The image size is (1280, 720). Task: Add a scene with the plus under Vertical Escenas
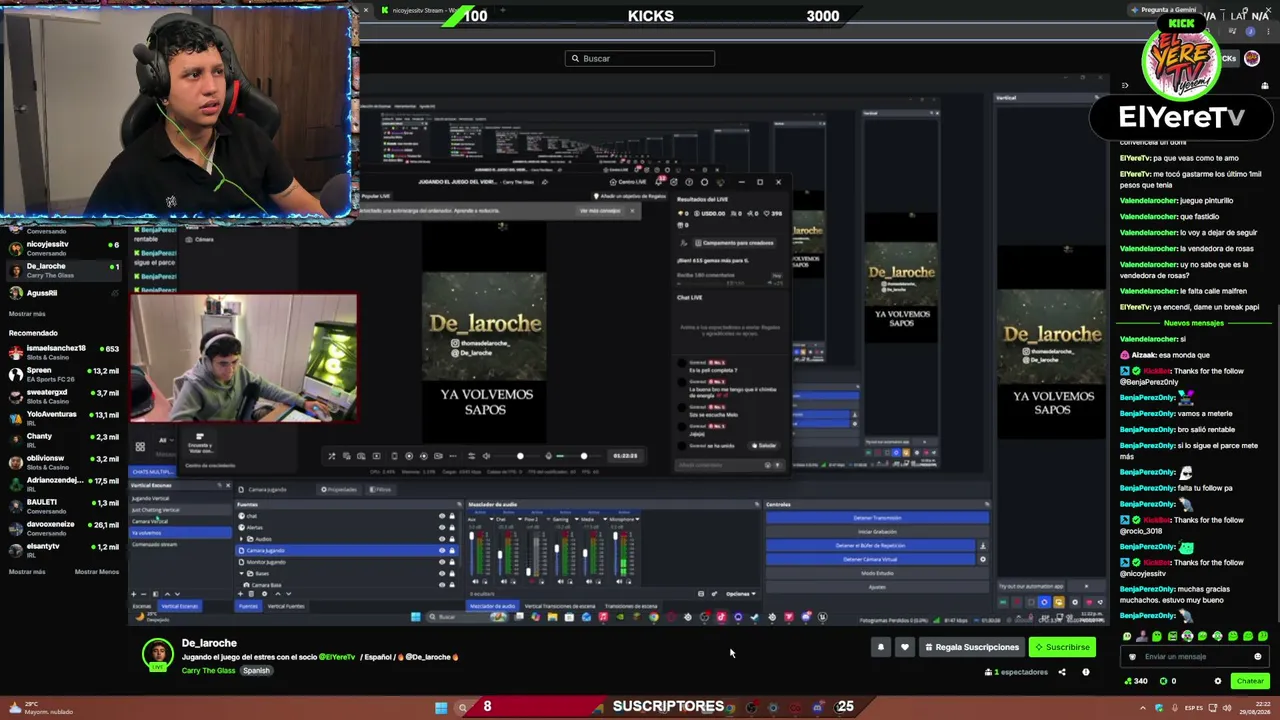pyautogui.click(x=133, y=594)
